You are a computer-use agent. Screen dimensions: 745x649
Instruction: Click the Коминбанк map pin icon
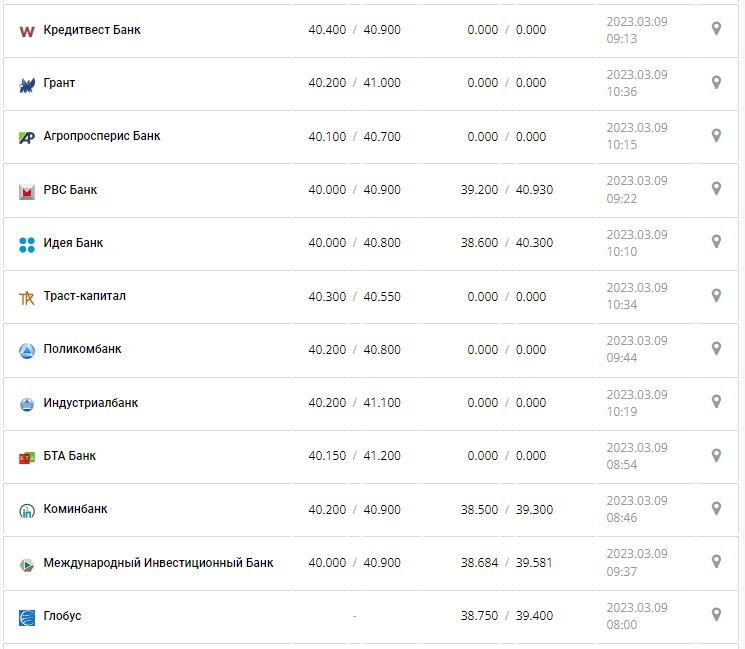pos(716,508)
